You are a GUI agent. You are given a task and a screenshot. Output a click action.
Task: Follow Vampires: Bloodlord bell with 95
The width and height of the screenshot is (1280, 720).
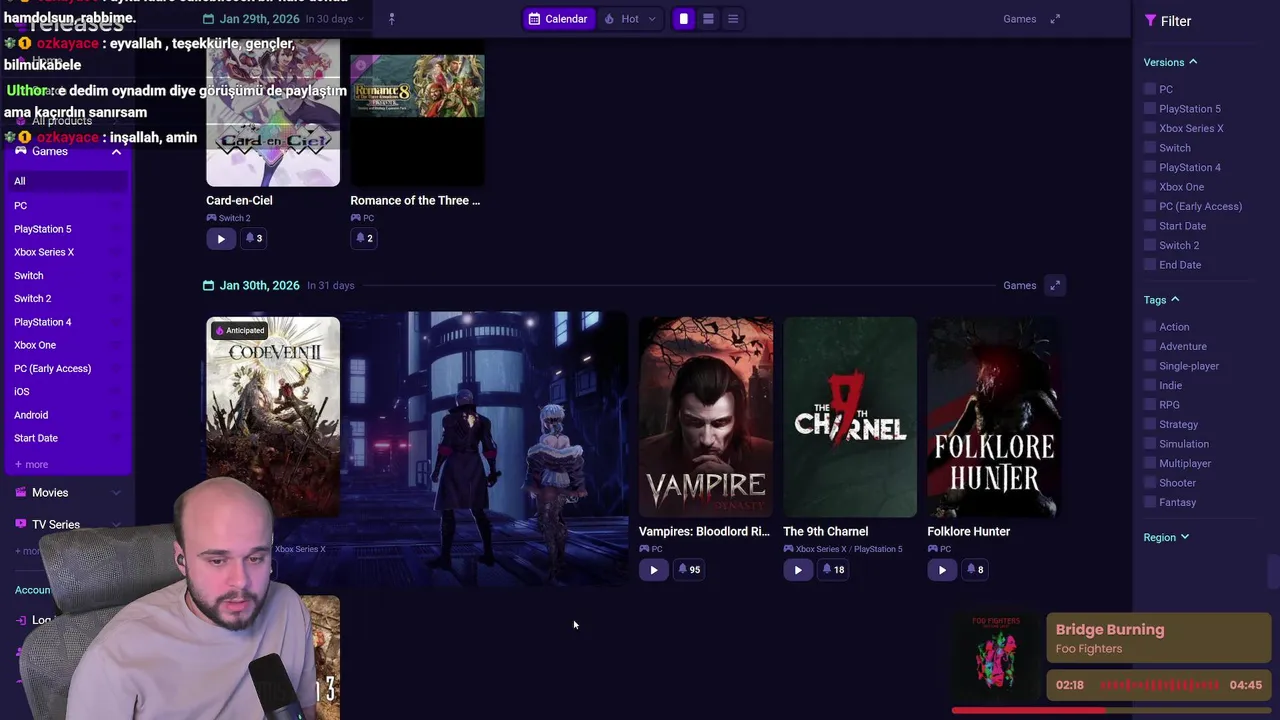tap(689, 570)
